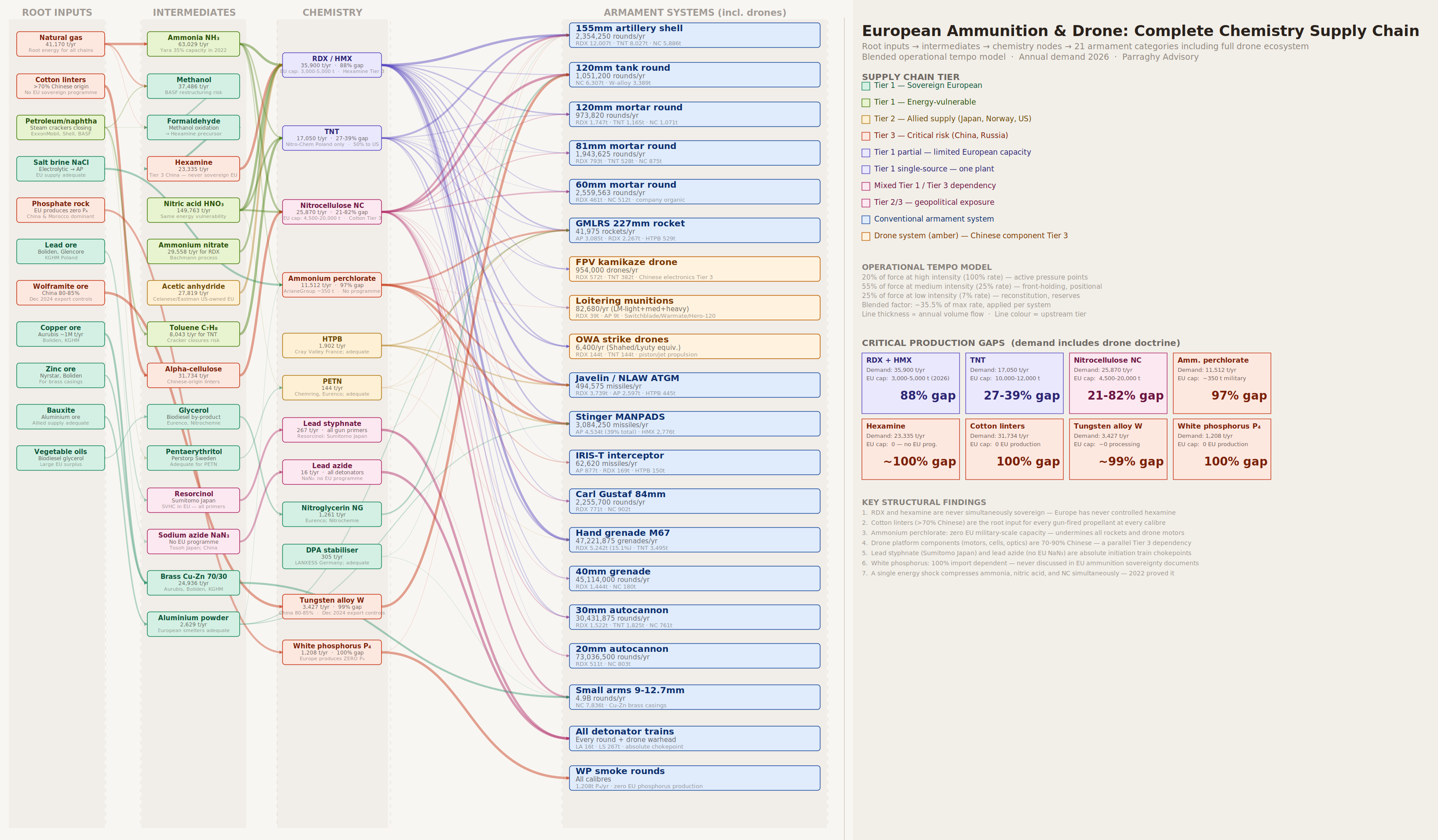Screen dimensions: 1438x840
Task: Switch to the Chemistry column header
Action: pyautogui.click(x=333, y=11)
